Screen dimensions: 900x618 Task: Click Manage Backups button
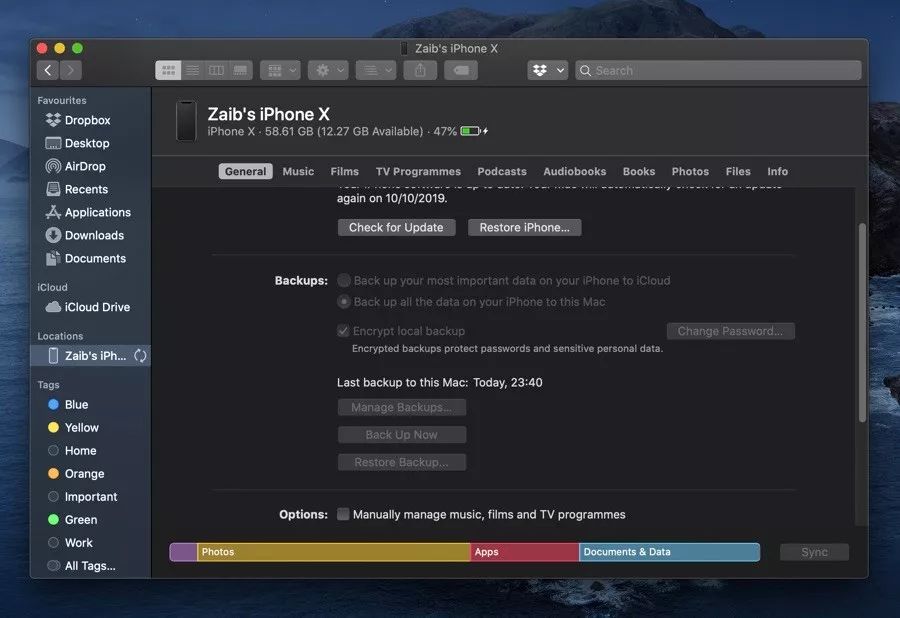click(401, 407)
